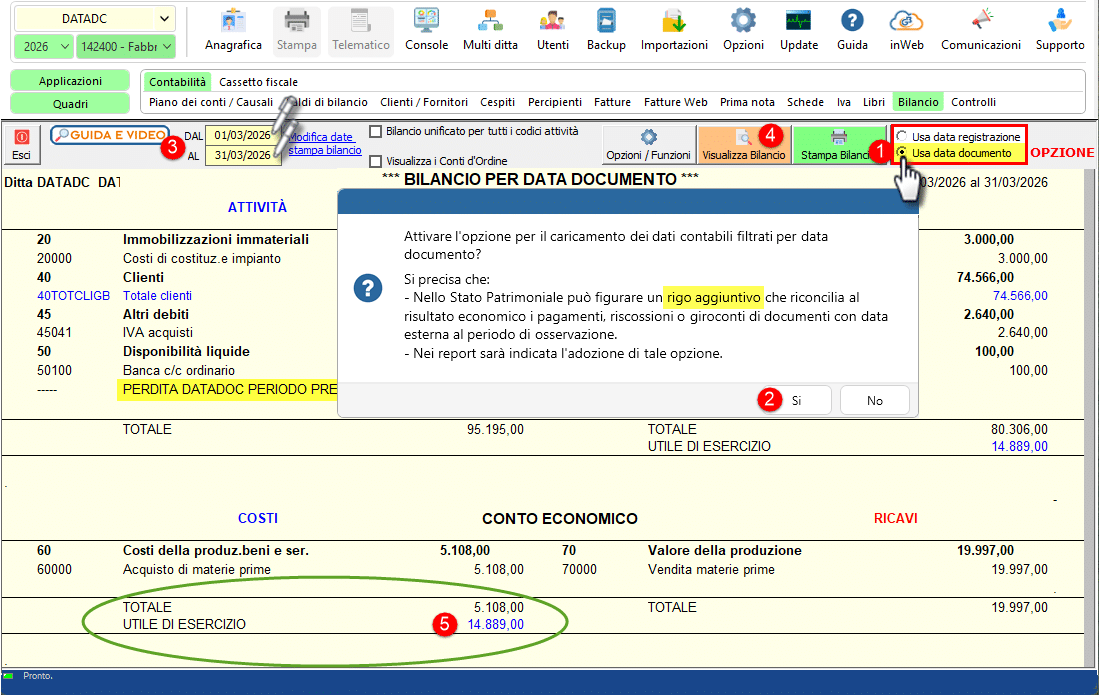Viewport: 1101px width, 695px height.
Task: Enable Bilancio unificato per tutti i codici attività
Action: [x=376, y=131]
